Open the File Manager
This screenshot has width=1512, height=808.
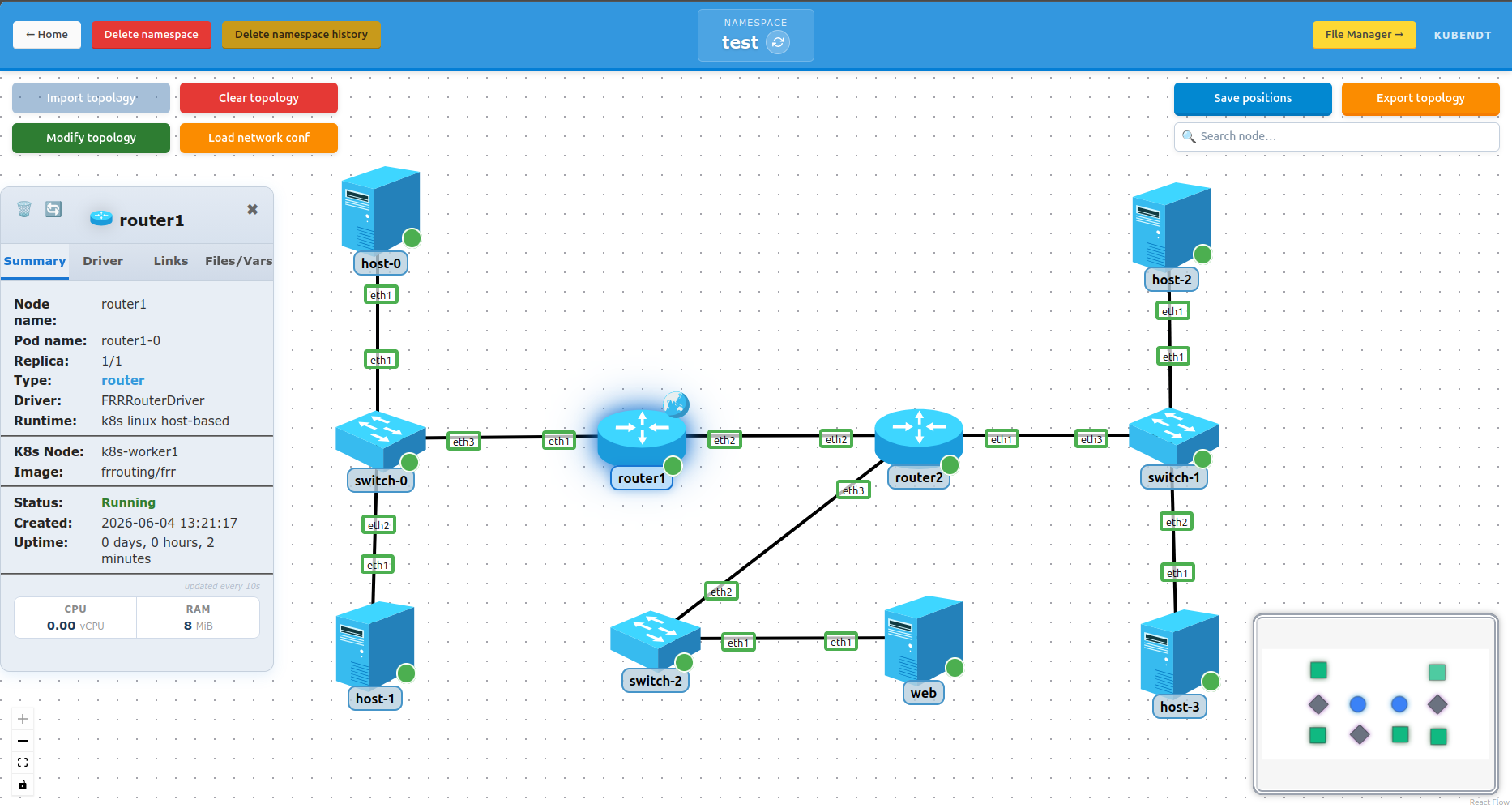1365,35
